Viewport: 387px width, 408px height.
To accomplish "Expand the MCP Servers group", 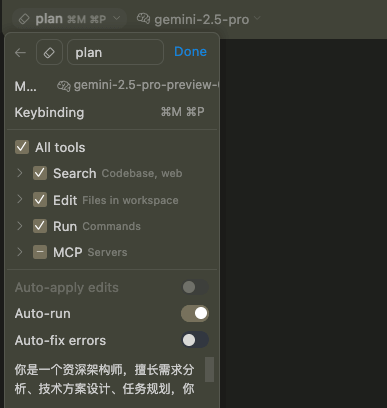I will pyautogui.click(x=20, y=252).
